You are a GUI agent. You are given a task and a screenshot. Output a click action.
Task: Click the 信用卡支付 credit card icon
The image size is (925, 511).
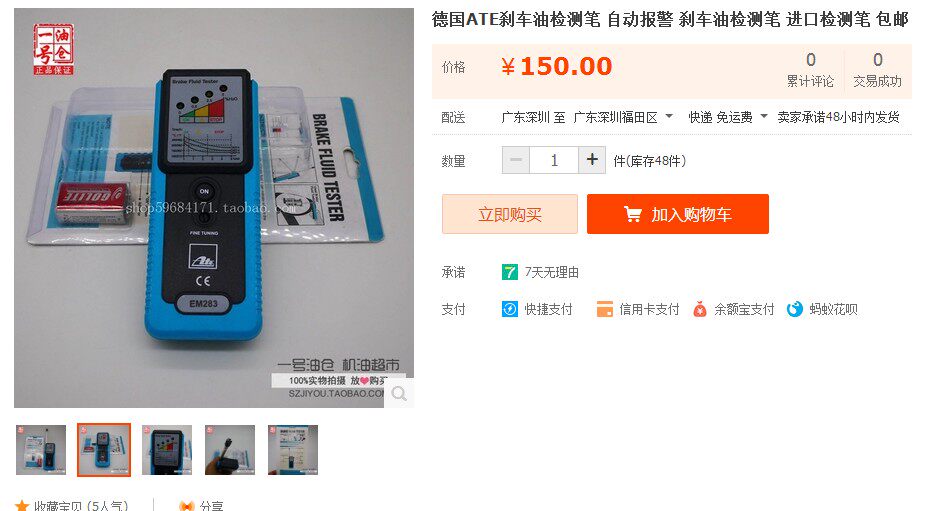point(605,309)
